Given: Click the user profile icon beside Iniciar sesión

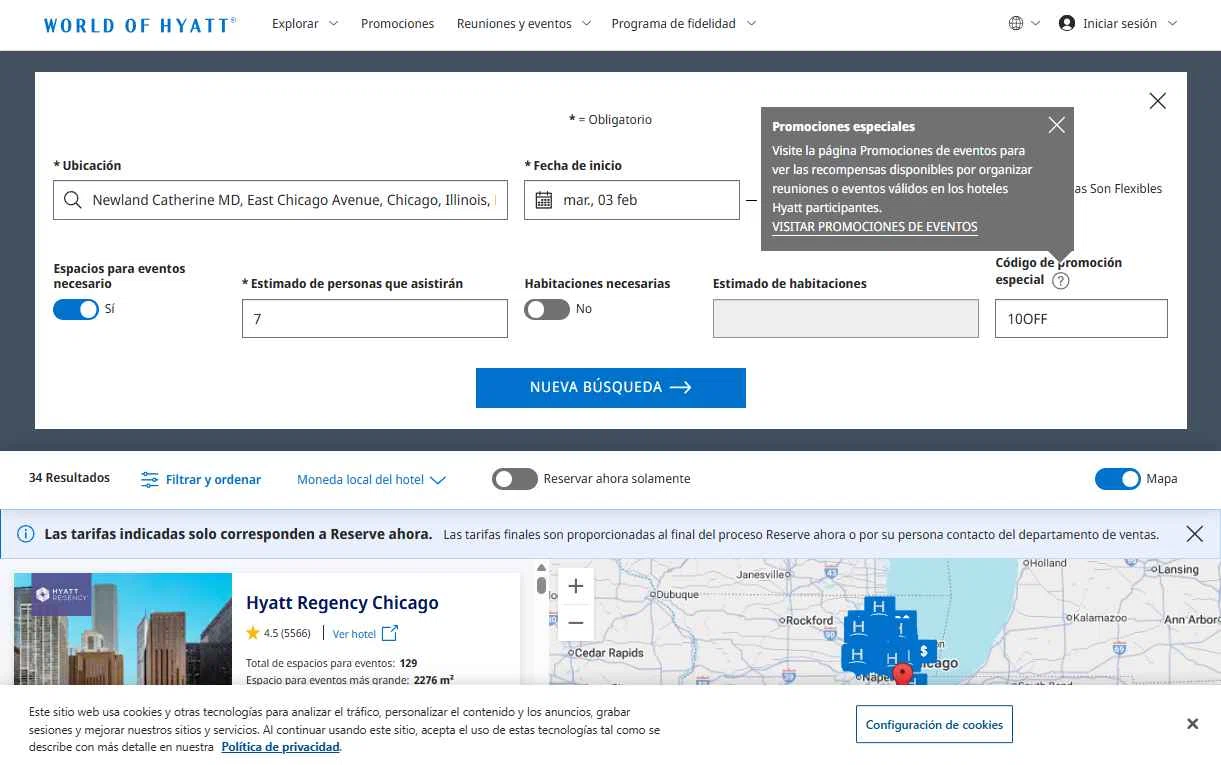Looking at the screenshot, I should tap(1067, 23).
